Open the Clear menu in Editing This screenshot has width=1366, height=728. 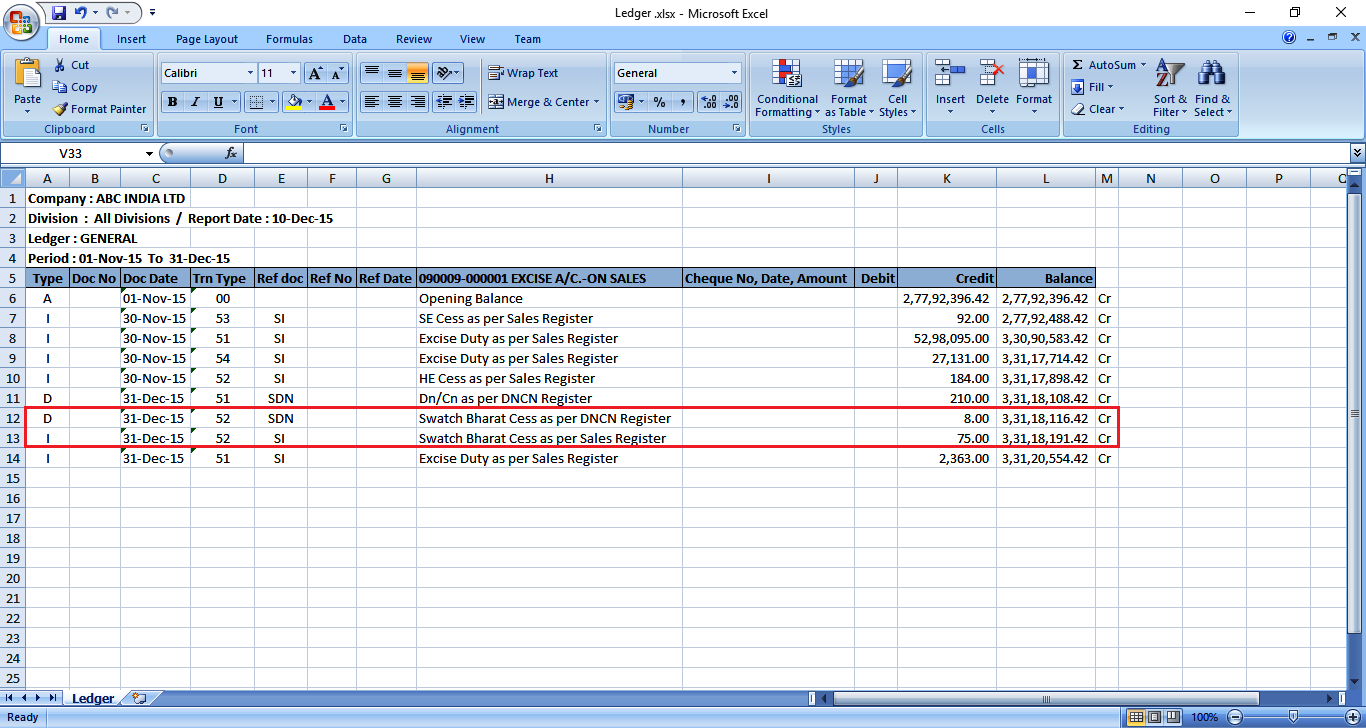(1097, 109)
